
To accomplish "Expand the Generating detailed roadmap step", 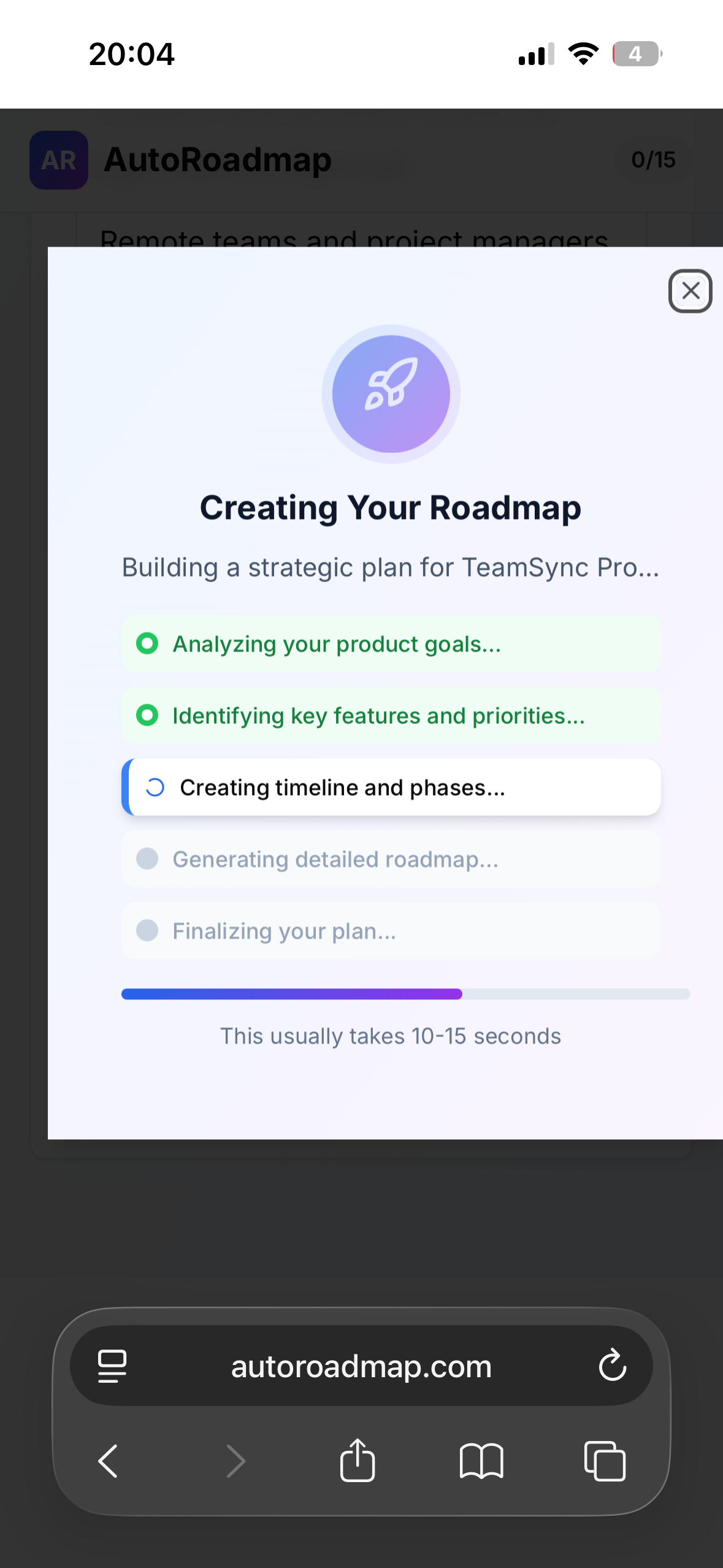I will pyautogui.click(x=391, y=859).
